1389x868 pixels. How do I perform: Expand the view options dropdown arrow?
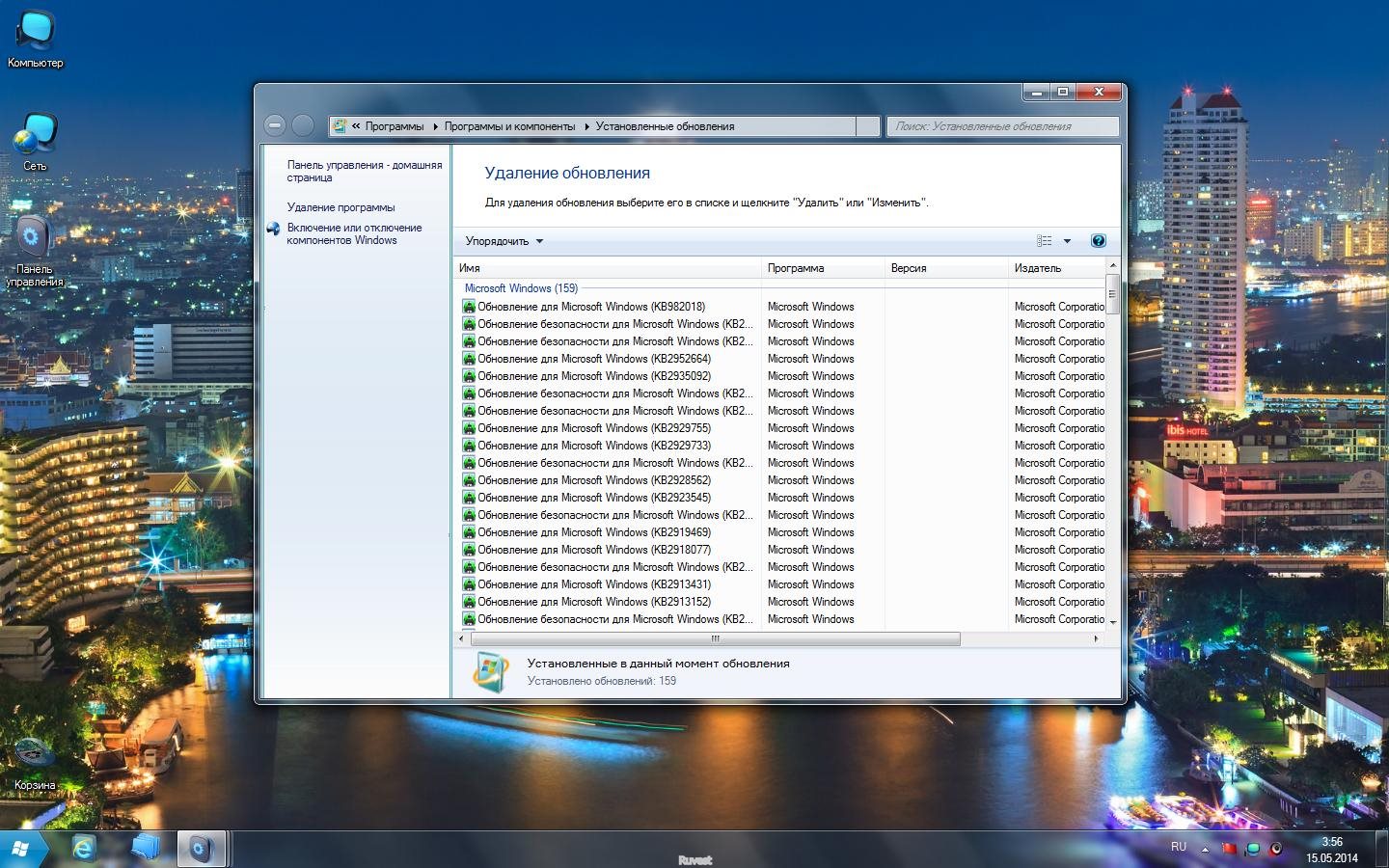(1067, 241)
